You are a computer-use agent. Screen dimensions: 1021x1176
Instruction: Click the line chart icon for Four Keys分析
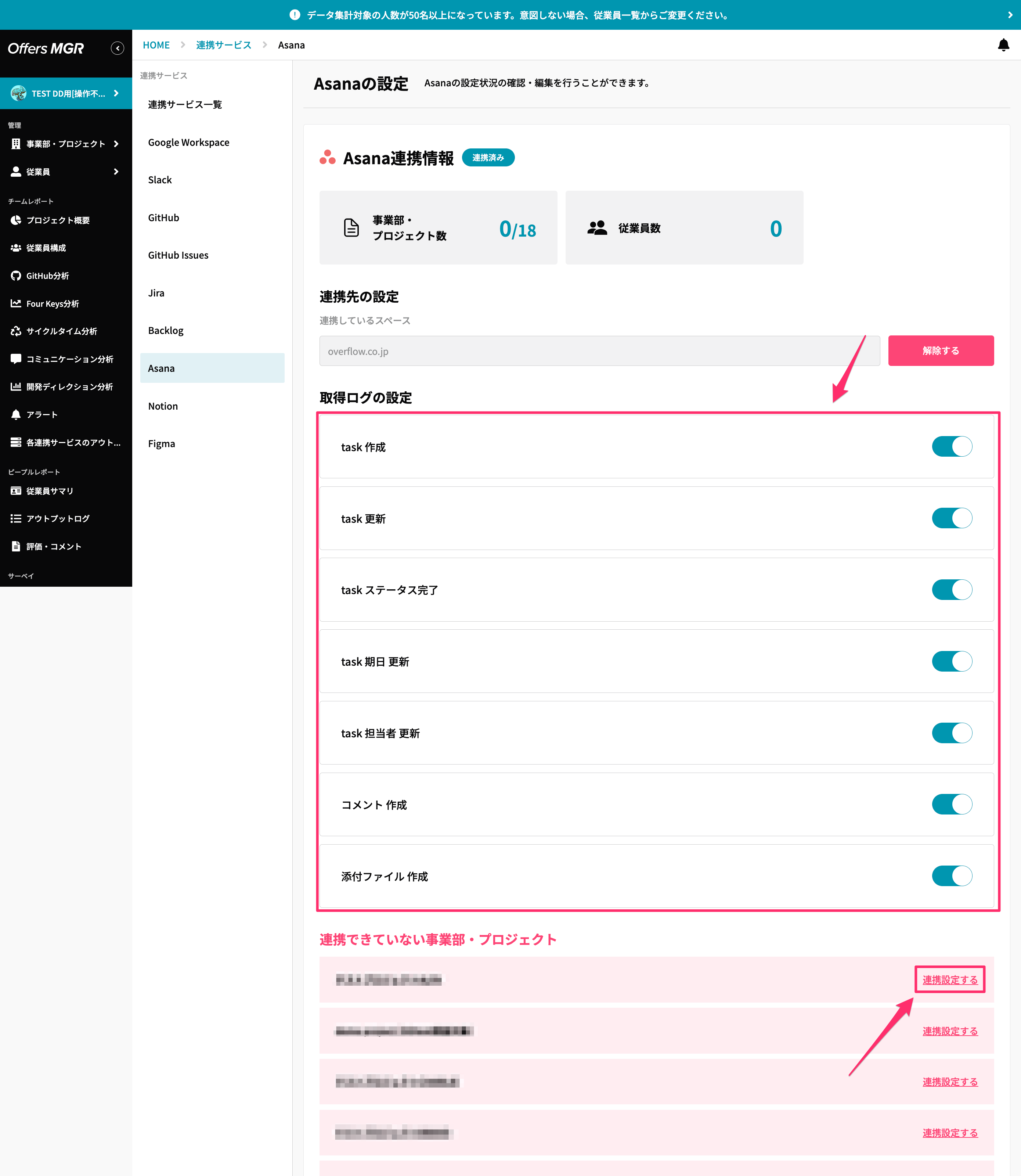click(x=16, y=303)
